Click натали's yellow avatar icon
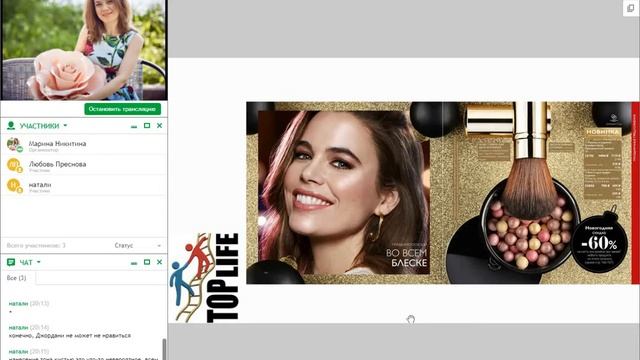The height and width of the screenshot is (360, 640). point(14,186)
